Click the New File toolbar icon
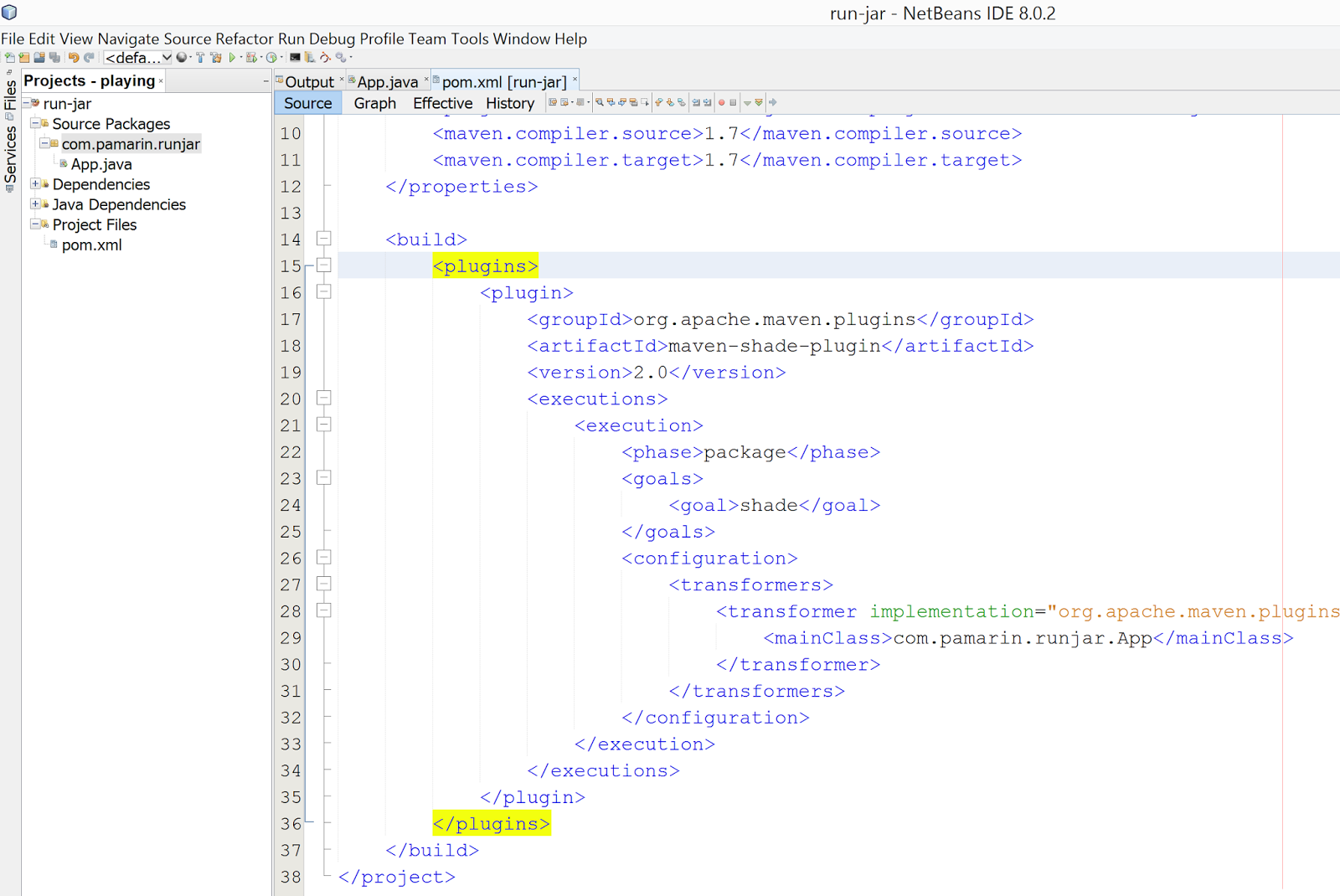1340x896 pixels. click(9, 58)
